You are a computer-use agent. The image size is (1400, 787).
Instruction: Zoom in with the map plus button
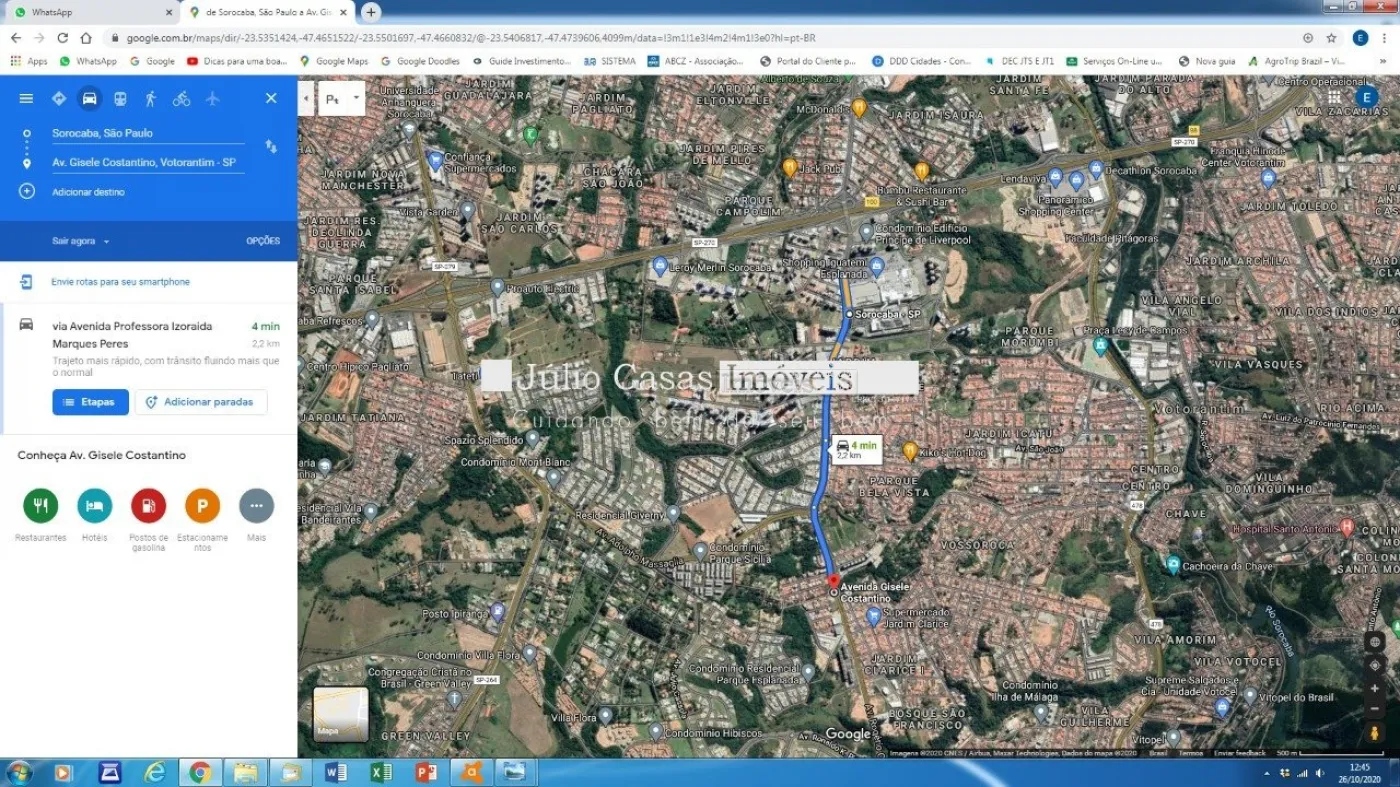[x=1375, y=688]
